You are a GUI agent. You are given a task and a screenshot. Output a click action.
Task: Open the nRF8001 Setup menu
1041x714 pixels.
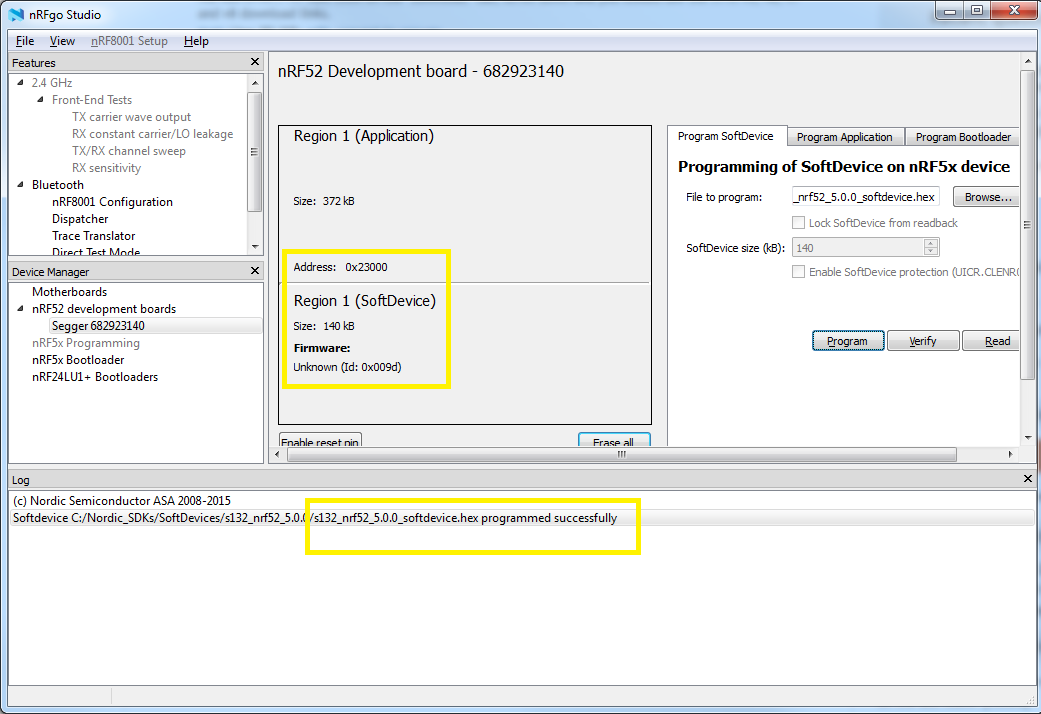click(129, 41)
